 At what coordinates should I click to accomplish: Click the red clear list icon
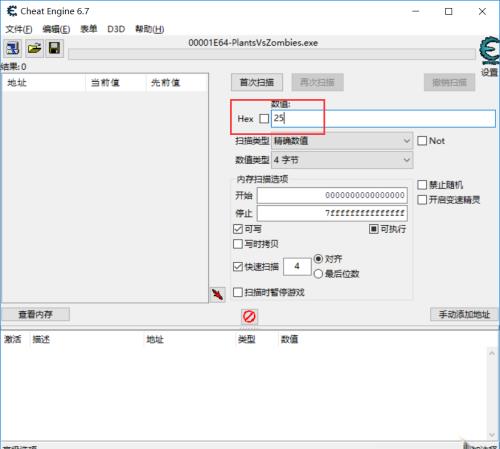[249, 316]
